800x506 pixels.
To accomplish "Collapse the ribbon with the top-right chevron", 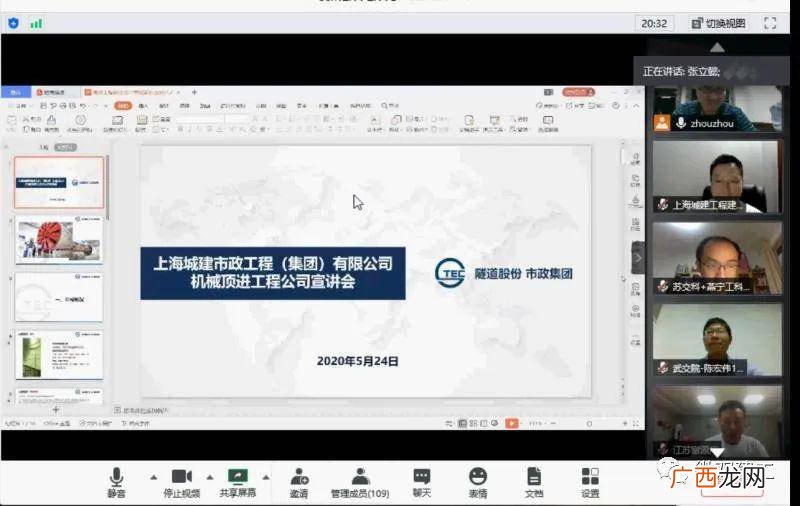I will click(636, 106).
